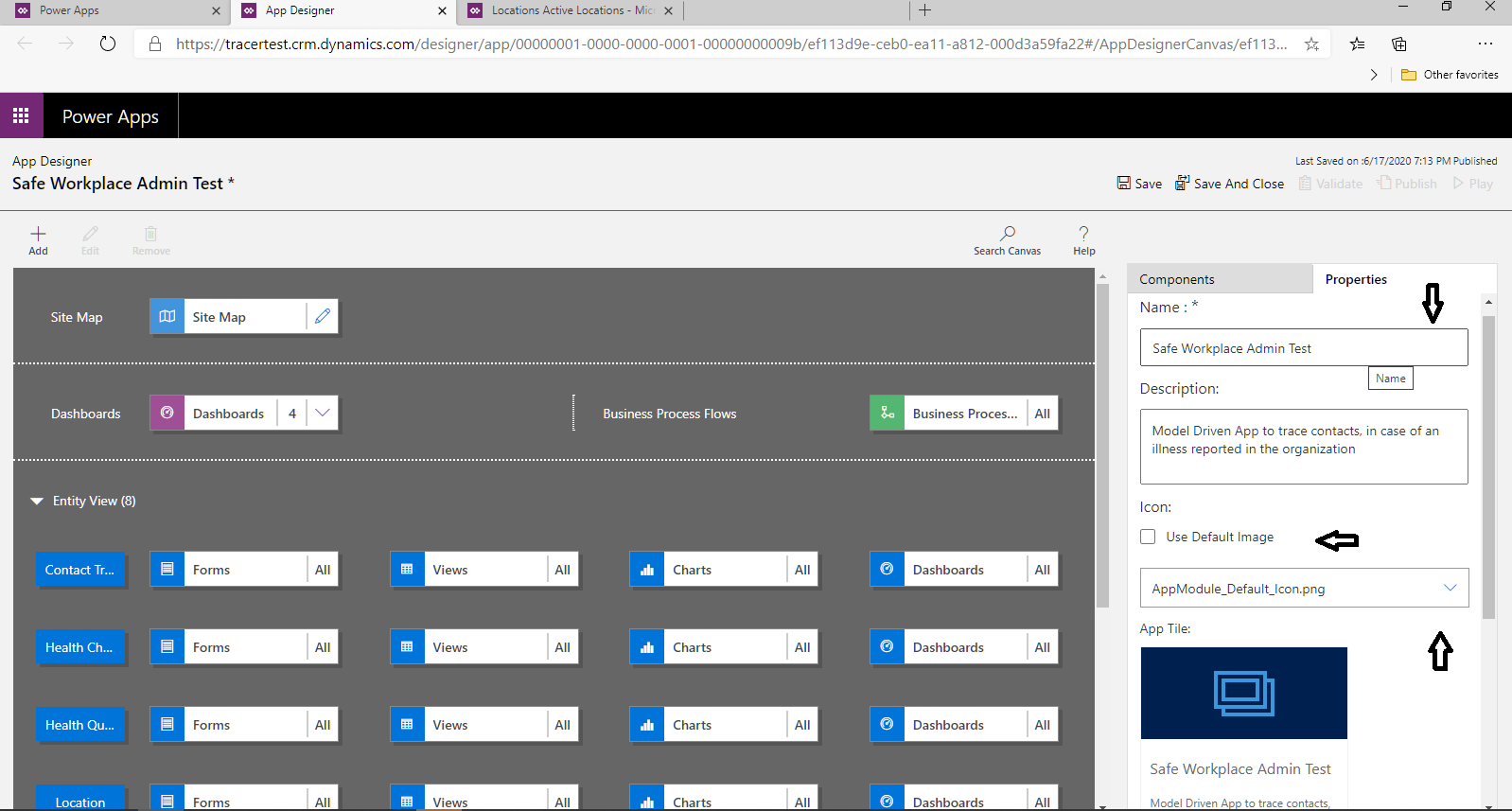Click Health Qu... row Charts icon

click(x=647, y=724)
